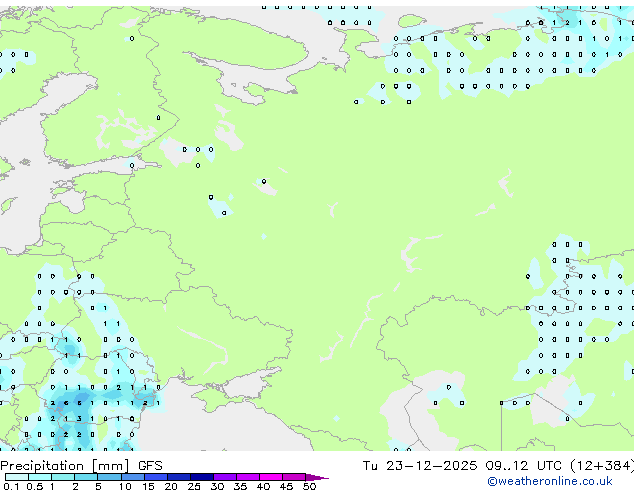Image resolution: width=634 pixels, height=490 pixels.
Task: Click the 35–40 mm violet legend swatch
Action: pyautogui.click(x=248, y=477)
